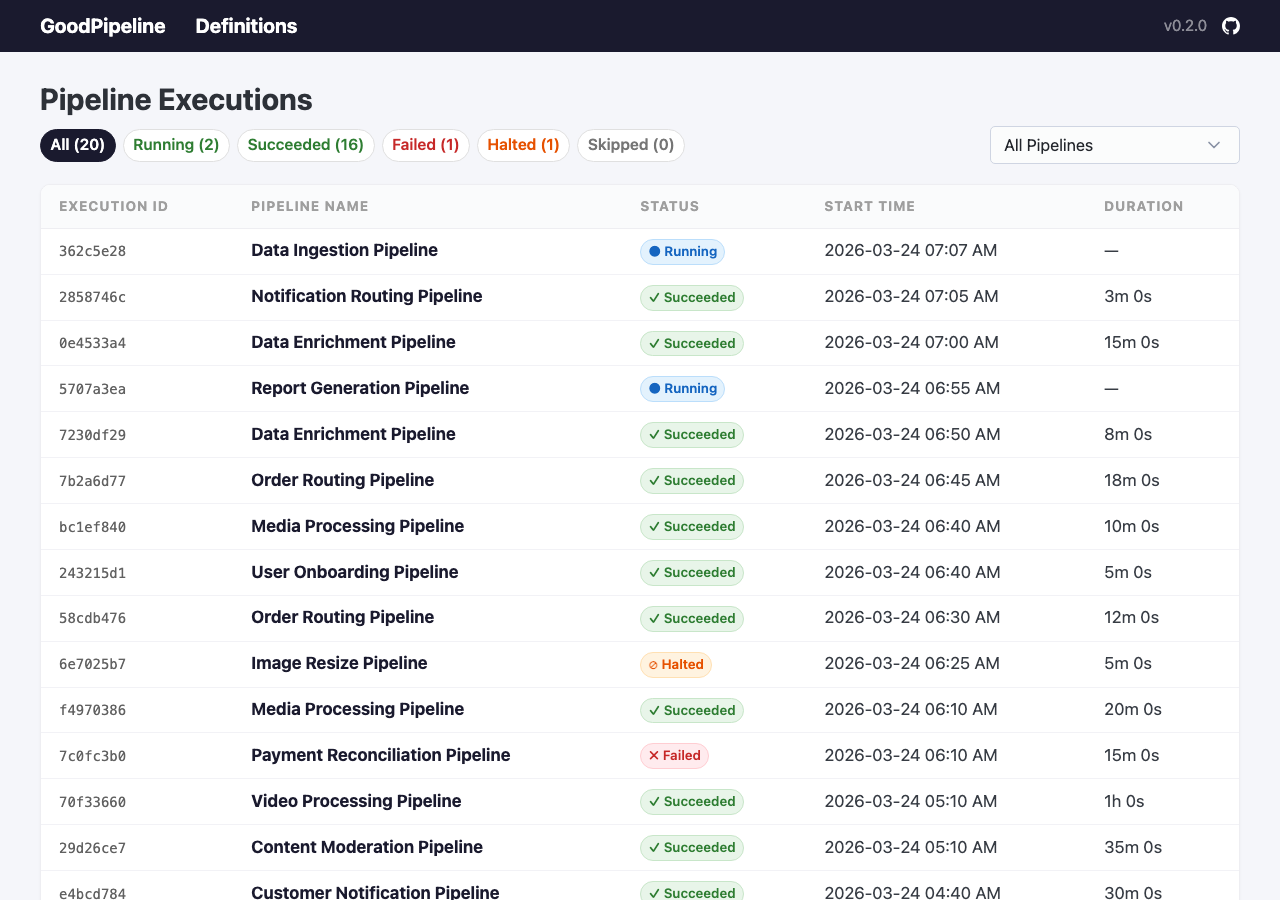Viewport: 1280px width, 900px height.
Task: Open the GitHub icon in header
Action: 1231,26
